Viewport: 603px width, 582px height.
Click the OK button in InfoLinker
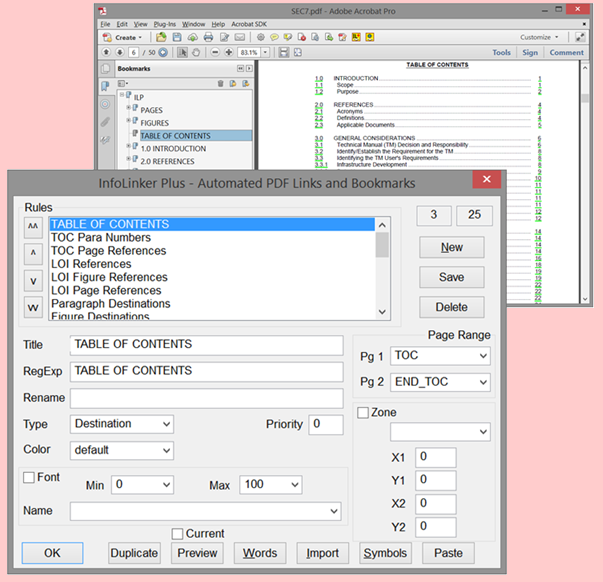click(x=52, y=553)
